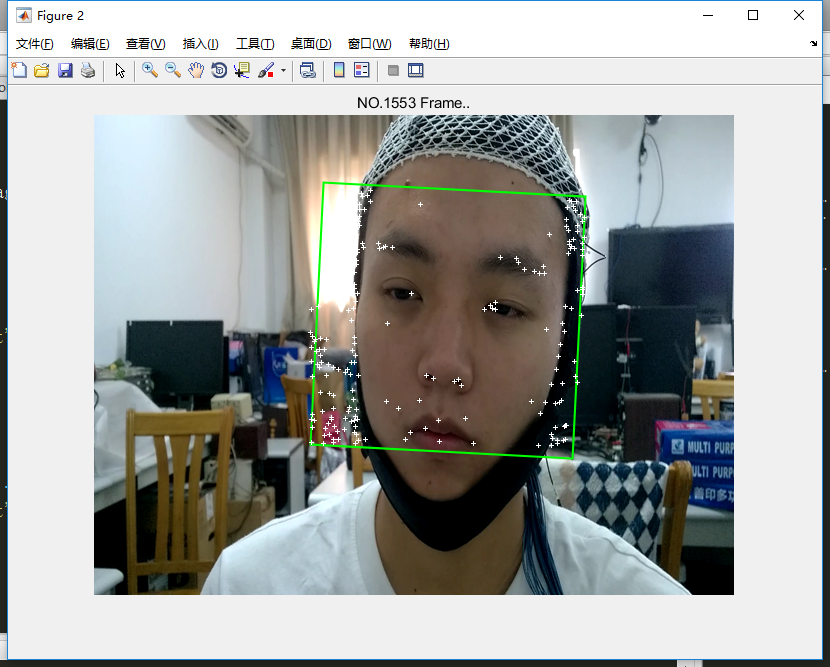Toggle the Zoom Out tool
The width and height of the screenshot is (830, 667).
click(171, 70)
